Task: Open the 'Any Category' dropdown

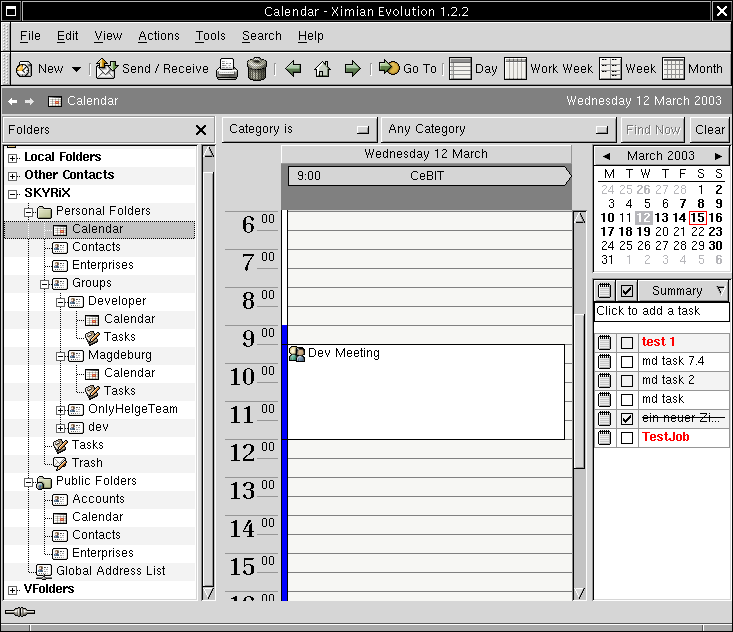Action: click(x=499, y=129)
